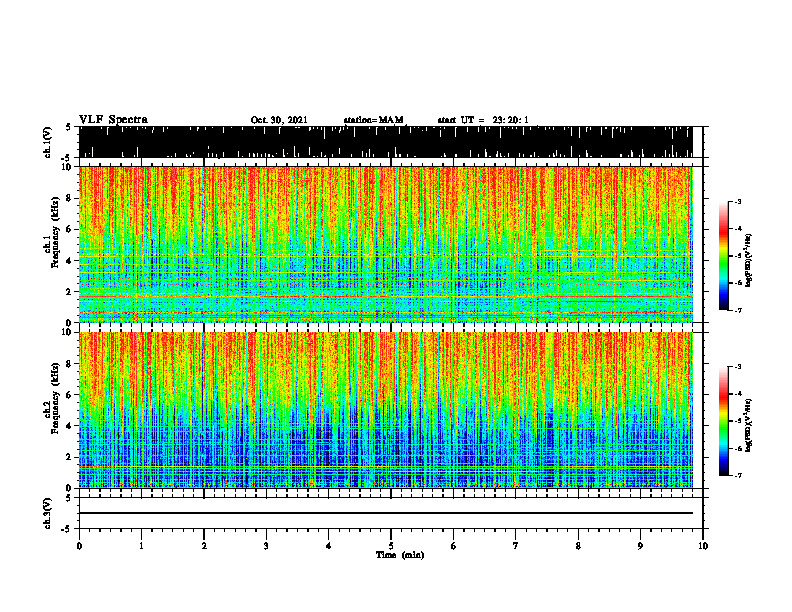
Task: Click the ch.1 color bar log(PSD) unit label
Action: [x=749, y=260]
